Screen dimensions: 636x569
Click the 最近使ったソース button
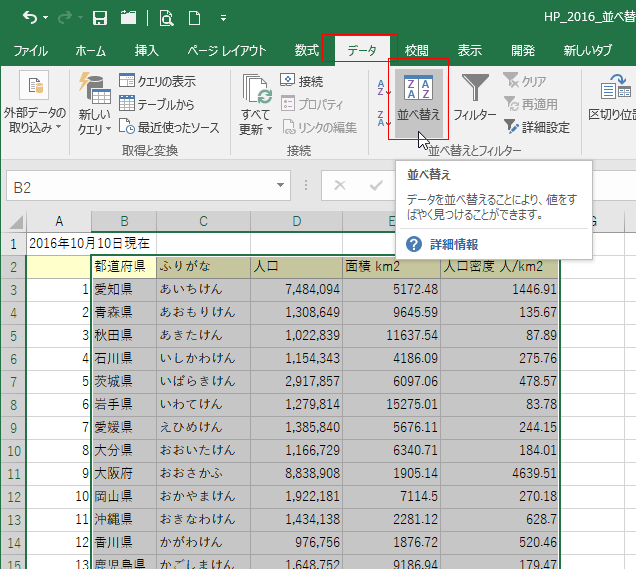(x=168, y=127)
